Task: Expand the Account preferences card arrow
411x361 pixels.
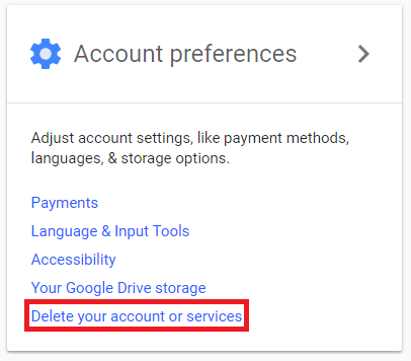Action: 364,54
